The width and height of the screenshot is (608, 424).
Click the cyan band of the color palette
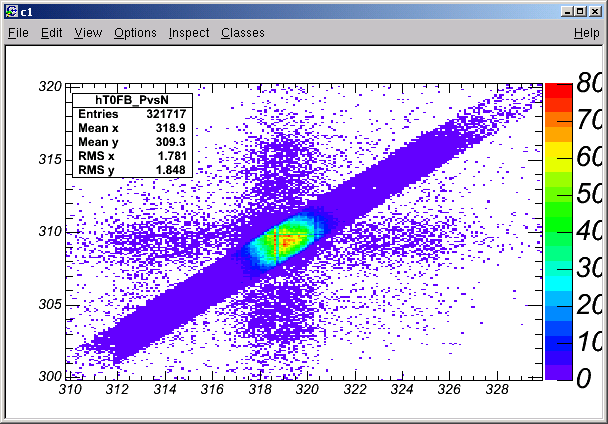558,284
